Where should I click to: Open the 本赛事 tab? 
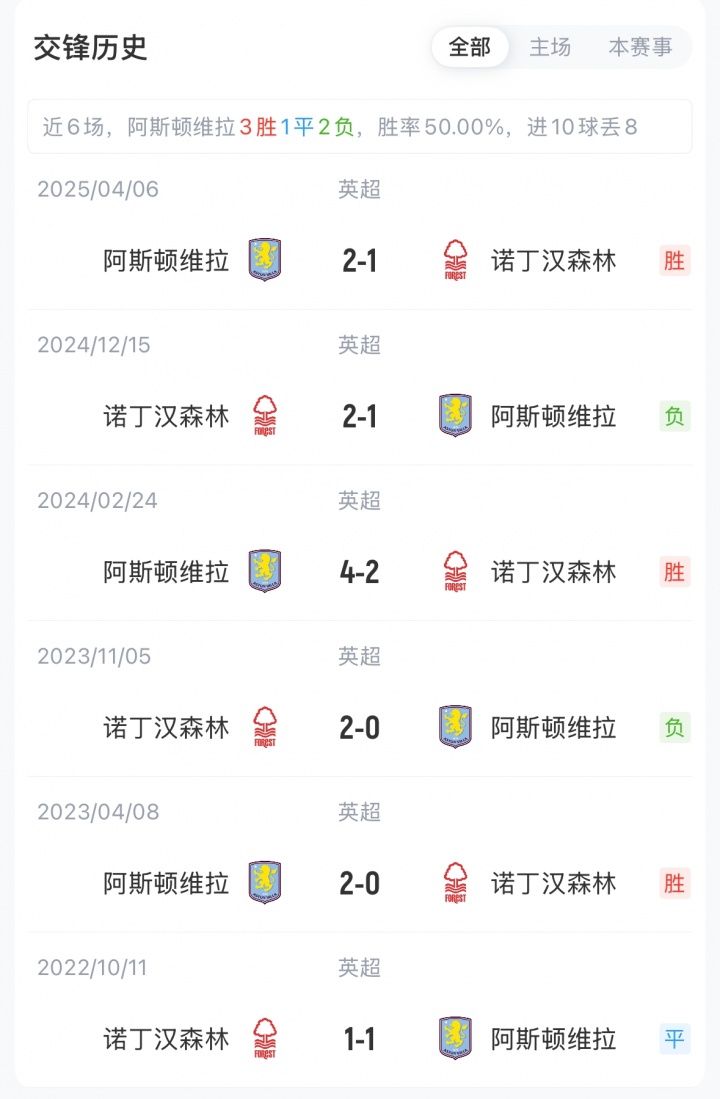click(640, 47)
